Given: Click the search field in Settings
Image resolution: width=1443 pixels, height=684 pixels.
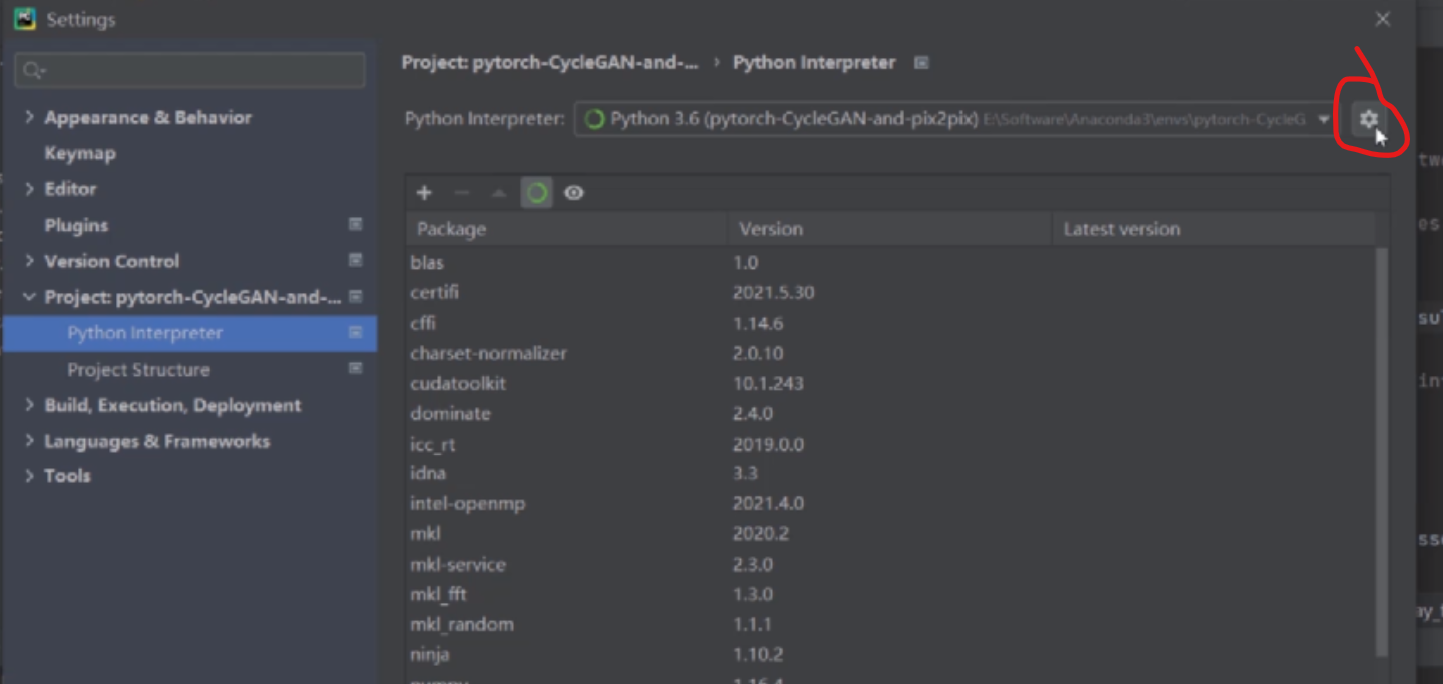Looking at the screenshot, I should coord(190,70).
